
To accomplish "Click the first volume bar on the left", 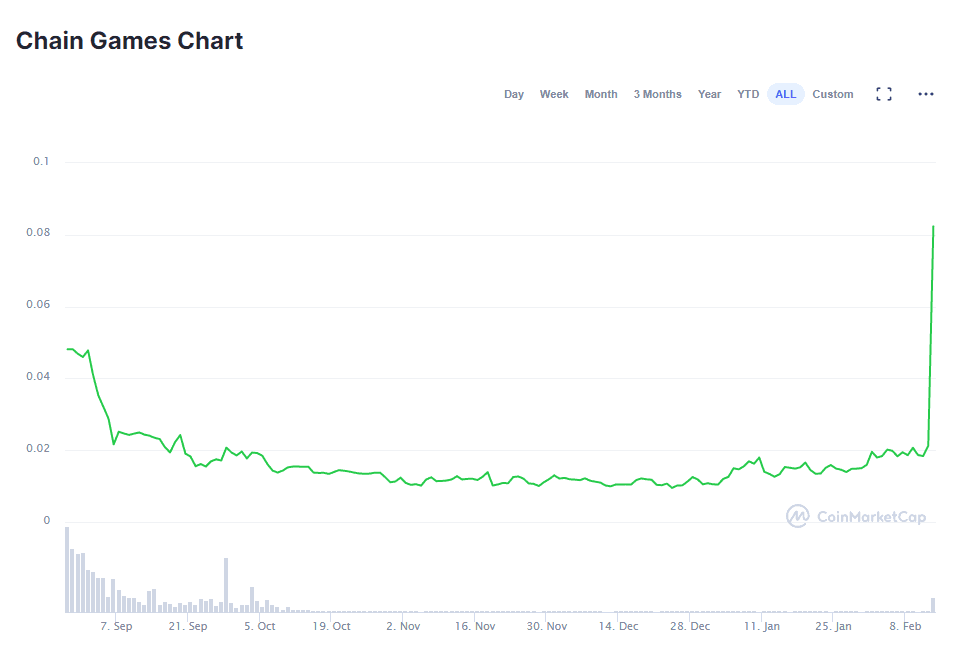I will click(67, 569).
